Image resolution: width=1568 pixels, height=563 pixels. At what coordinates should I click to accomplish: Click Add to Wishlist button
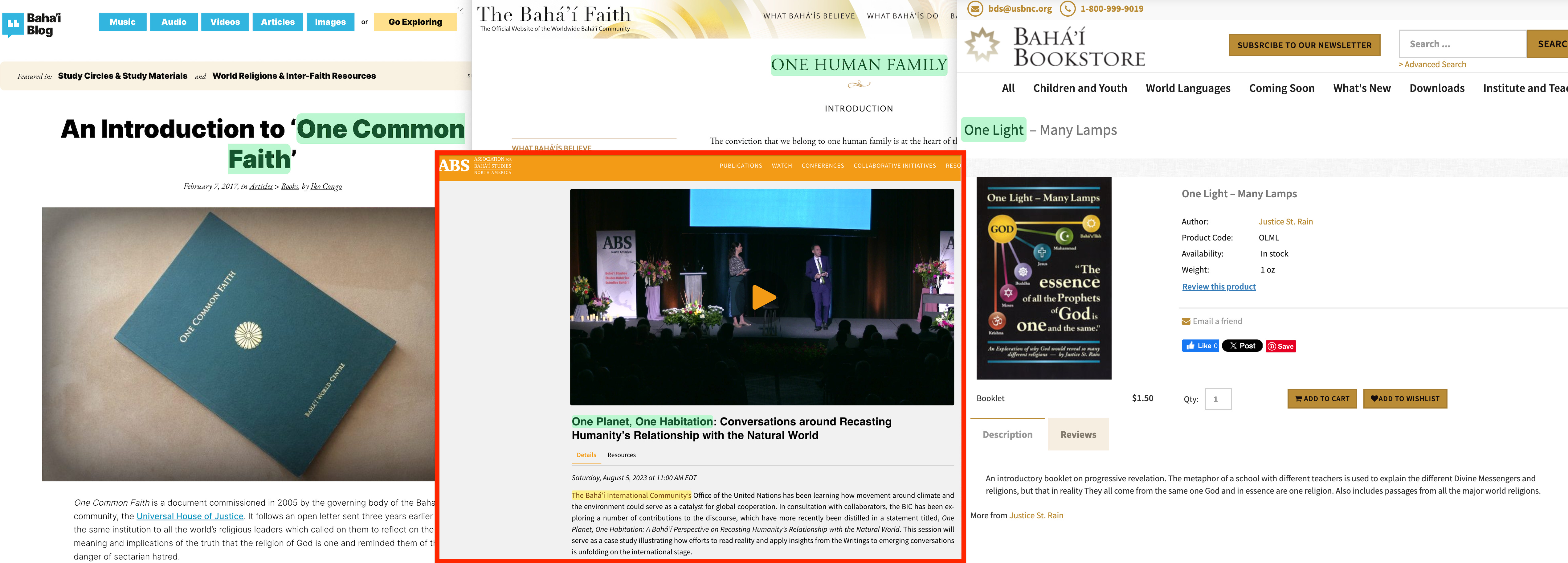(x=1405, y=399)
